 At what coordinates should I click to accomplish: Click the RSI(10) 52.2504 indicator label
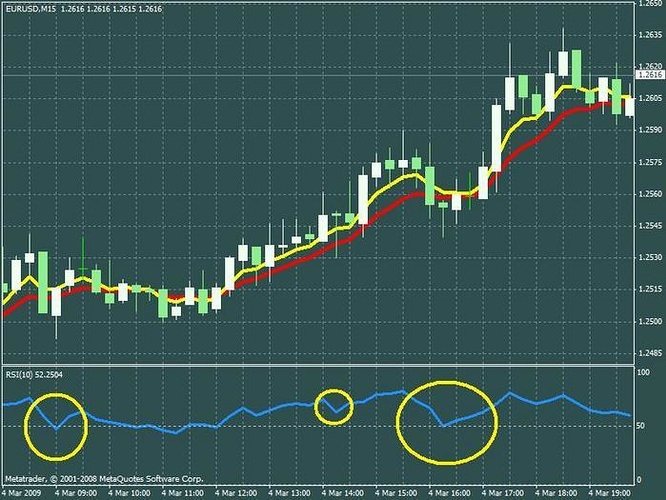(x=34, y=375)
